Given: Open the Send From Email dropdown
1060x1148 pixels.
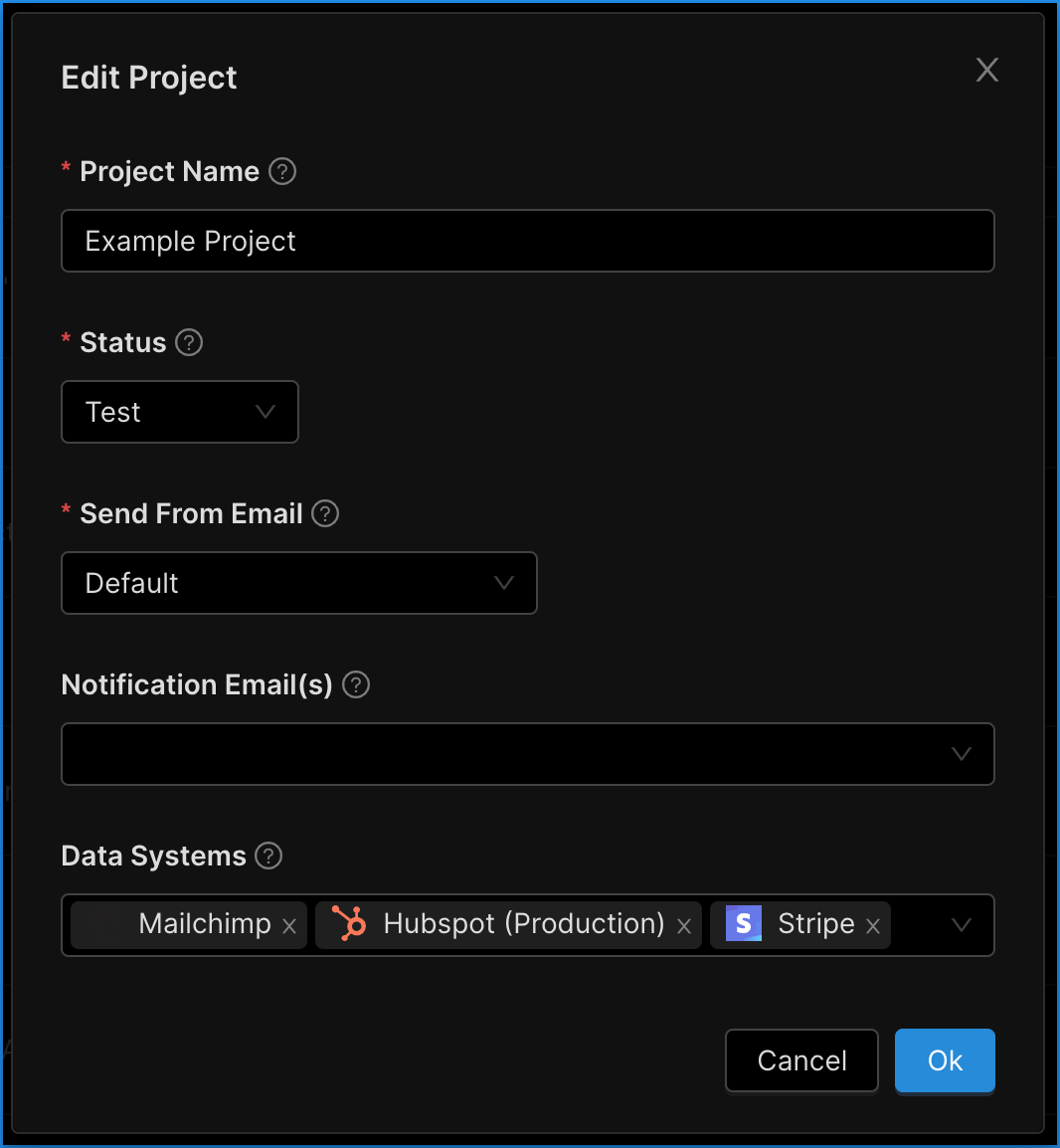Looking at the screenshot, I should click(298, 583).
